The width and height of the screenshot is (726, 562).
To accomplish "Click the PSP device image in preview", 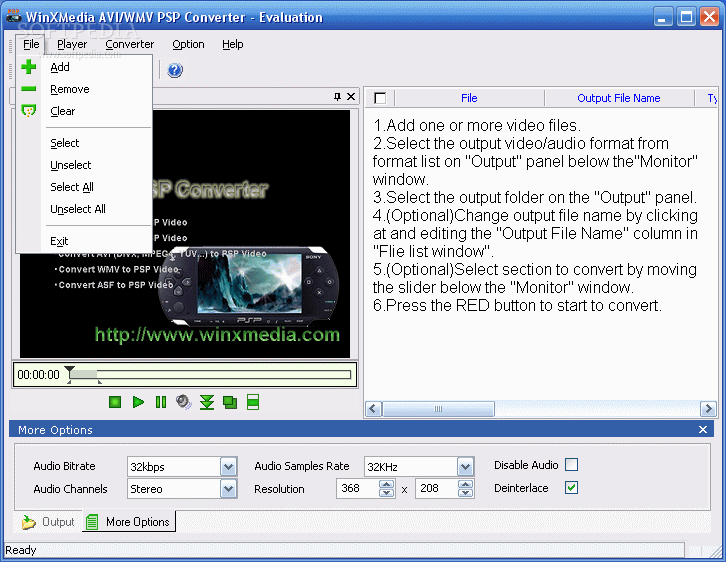I will click(249, 286).
